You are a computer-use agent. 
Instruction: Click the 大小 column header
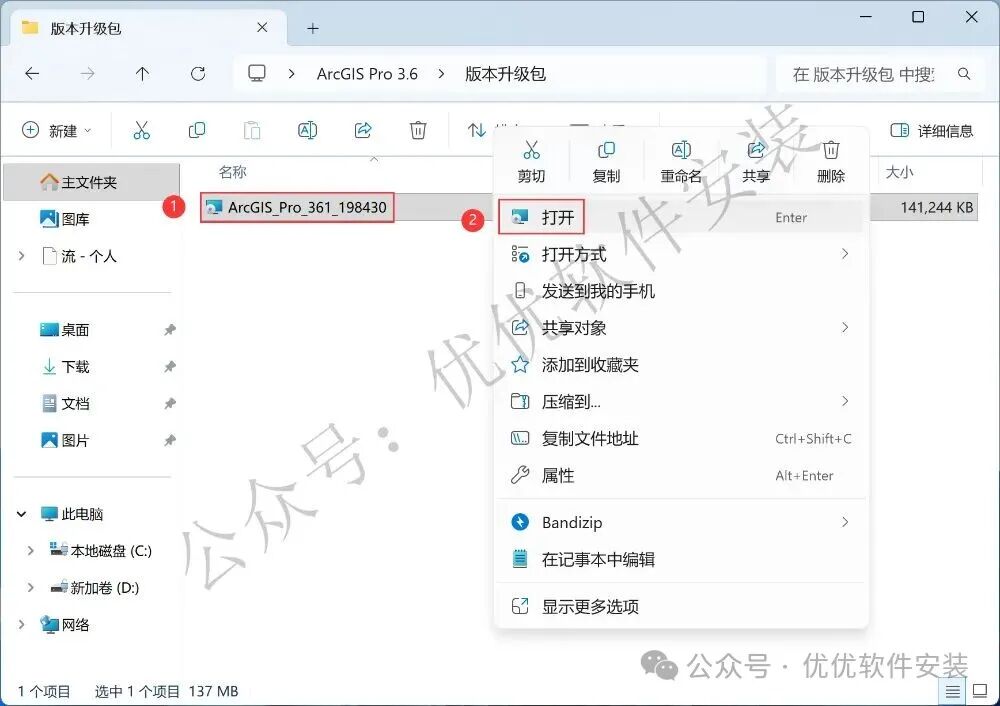(899, 172)
